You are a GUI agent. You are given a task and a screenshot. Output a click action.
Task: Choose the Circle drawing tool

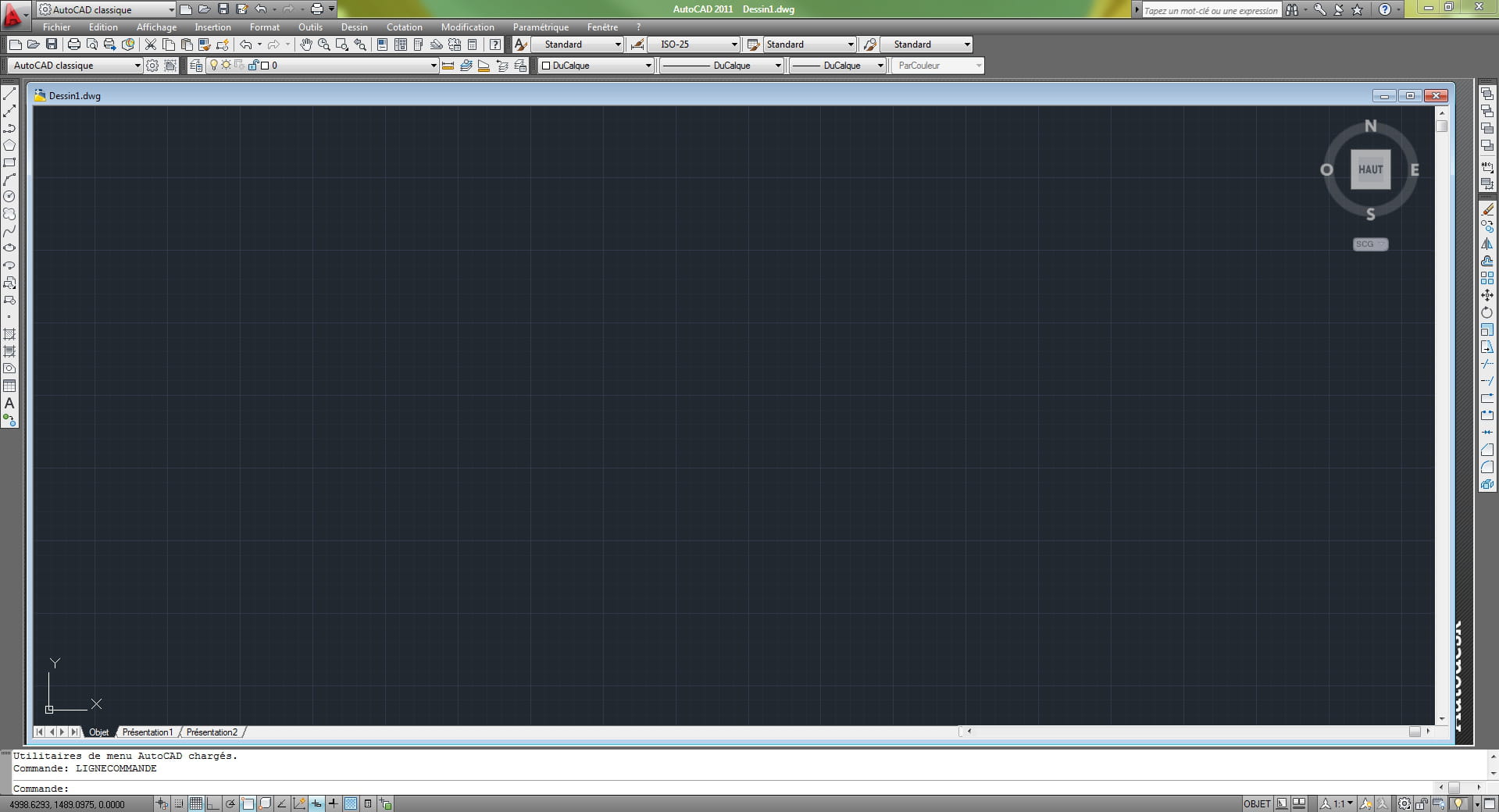click(9, 197)
